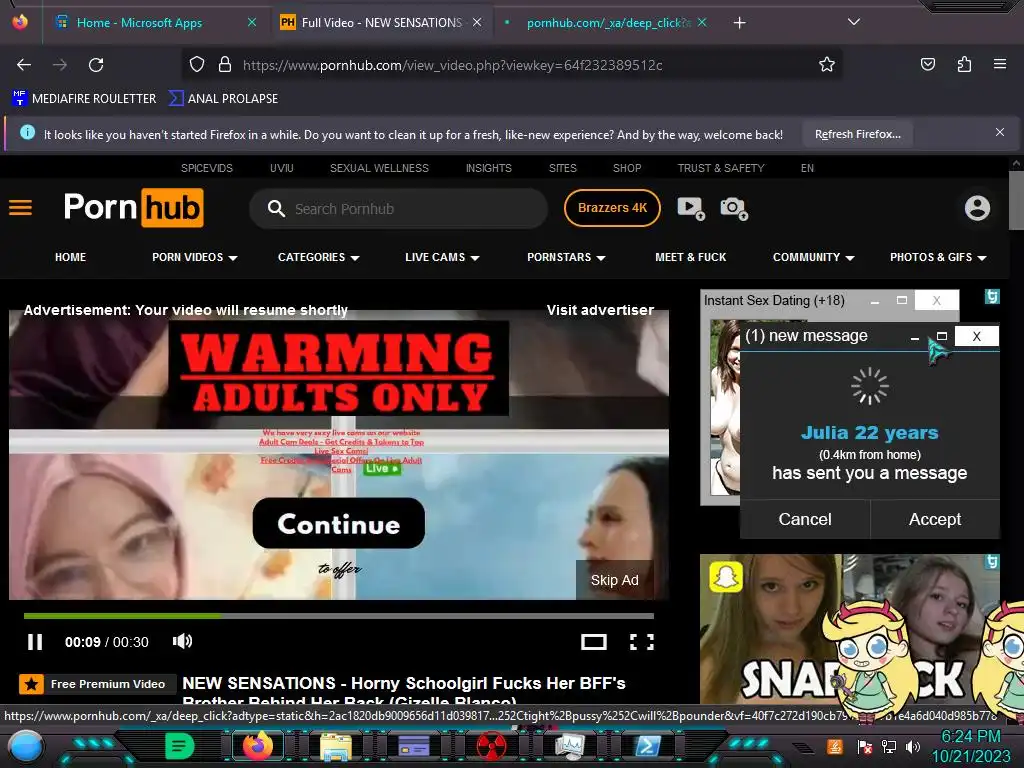Click Visit advertiser link
Screen dimensions: 1024x768
point(600,310)
